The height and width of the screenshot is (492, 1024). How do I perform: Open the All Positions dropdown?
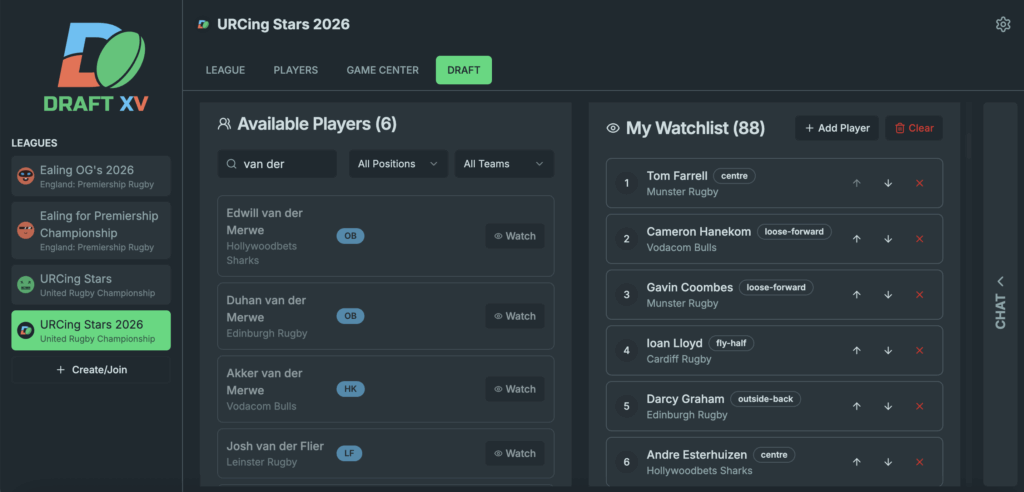(x=398, y=164)
